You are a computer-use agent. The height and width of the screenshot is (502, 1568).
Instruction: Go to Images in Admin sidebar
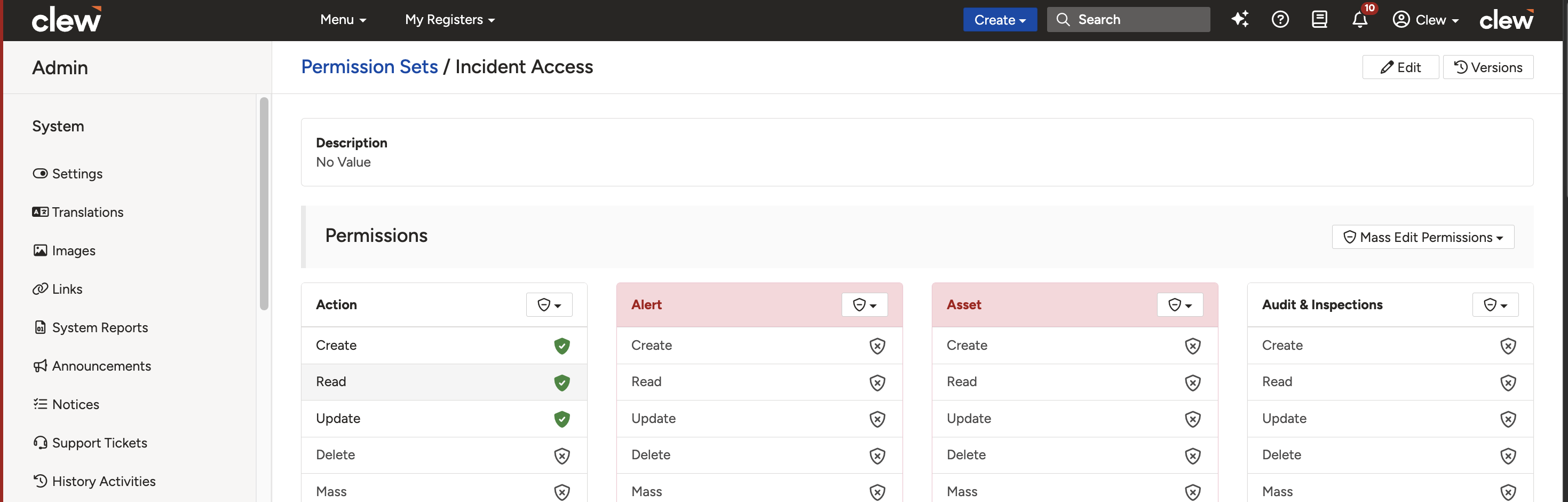pos(64,250)
